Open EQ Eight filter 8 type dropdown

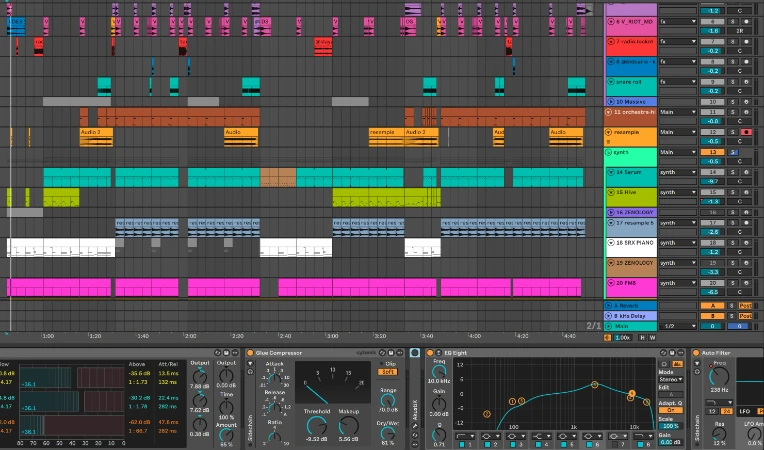644,436
